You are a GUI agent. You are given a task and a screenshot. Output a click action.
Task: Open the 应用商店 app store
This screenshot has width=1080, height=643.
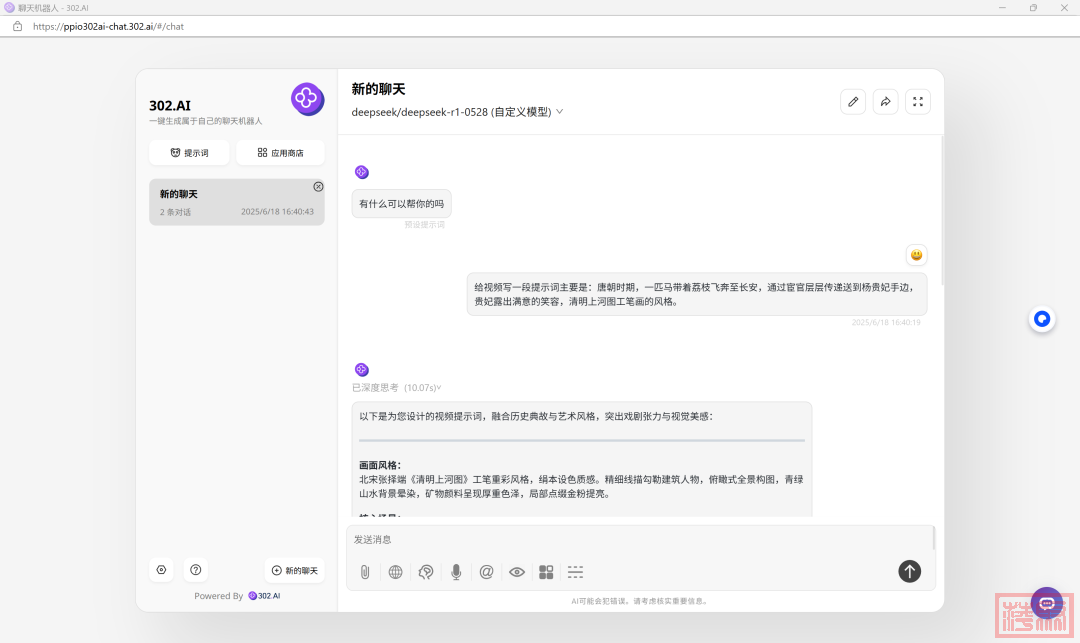point(280,153)
